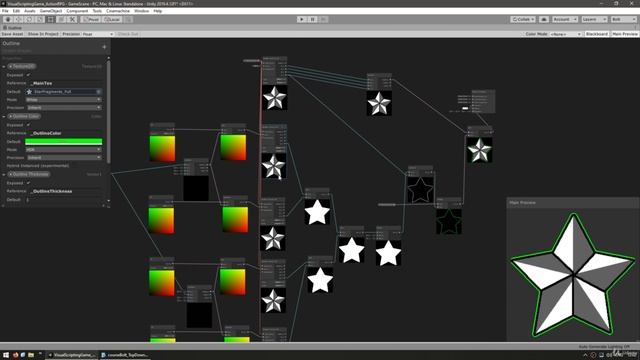Toggle Local handle rotation
Viewport: 640px width, 360px height.
111,19
